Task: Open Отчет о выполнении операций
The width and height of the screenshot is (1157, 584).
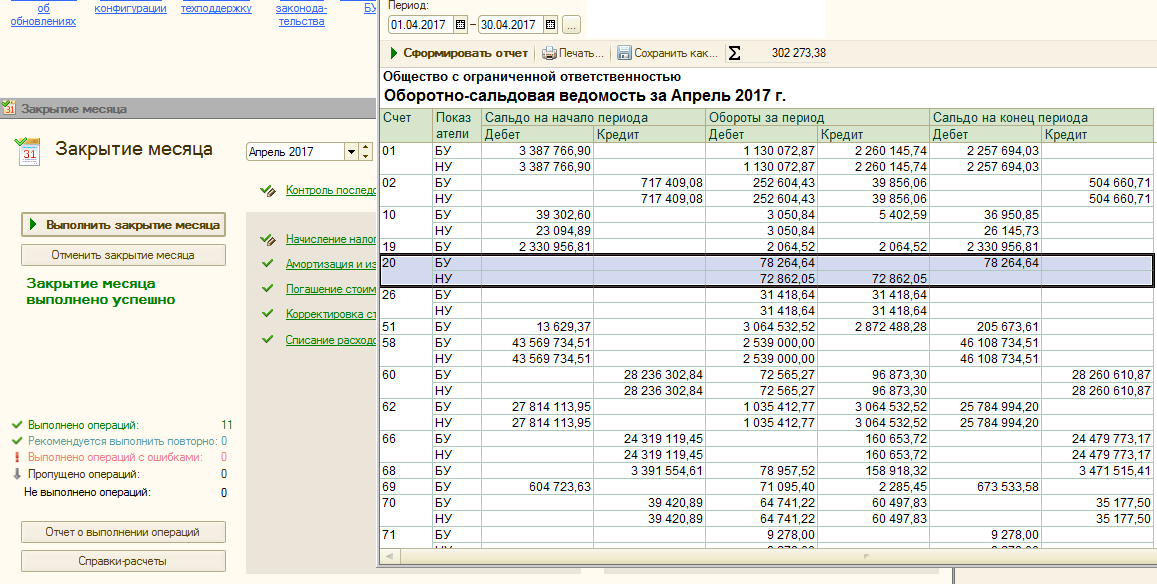Action: click(x=123, y=532)
